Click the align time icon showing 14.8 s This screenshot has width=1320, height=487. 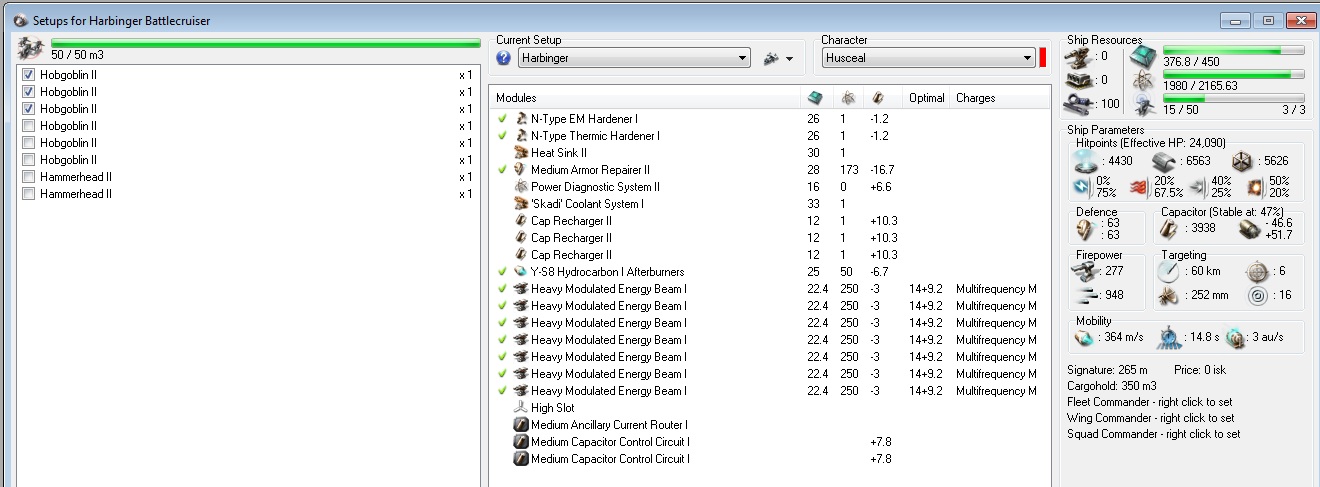tap(1169, 338)
